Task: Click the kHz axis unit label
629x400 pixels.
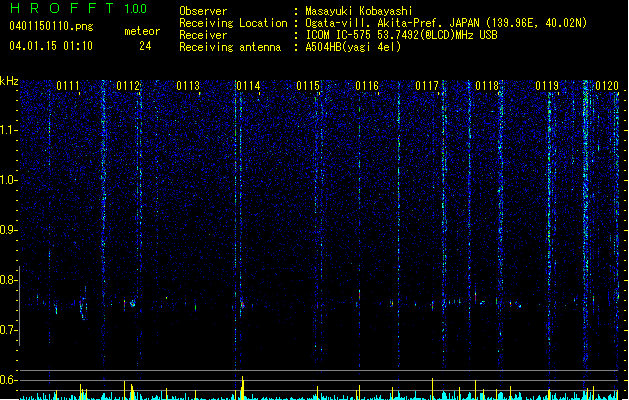Action: (9, 81)
